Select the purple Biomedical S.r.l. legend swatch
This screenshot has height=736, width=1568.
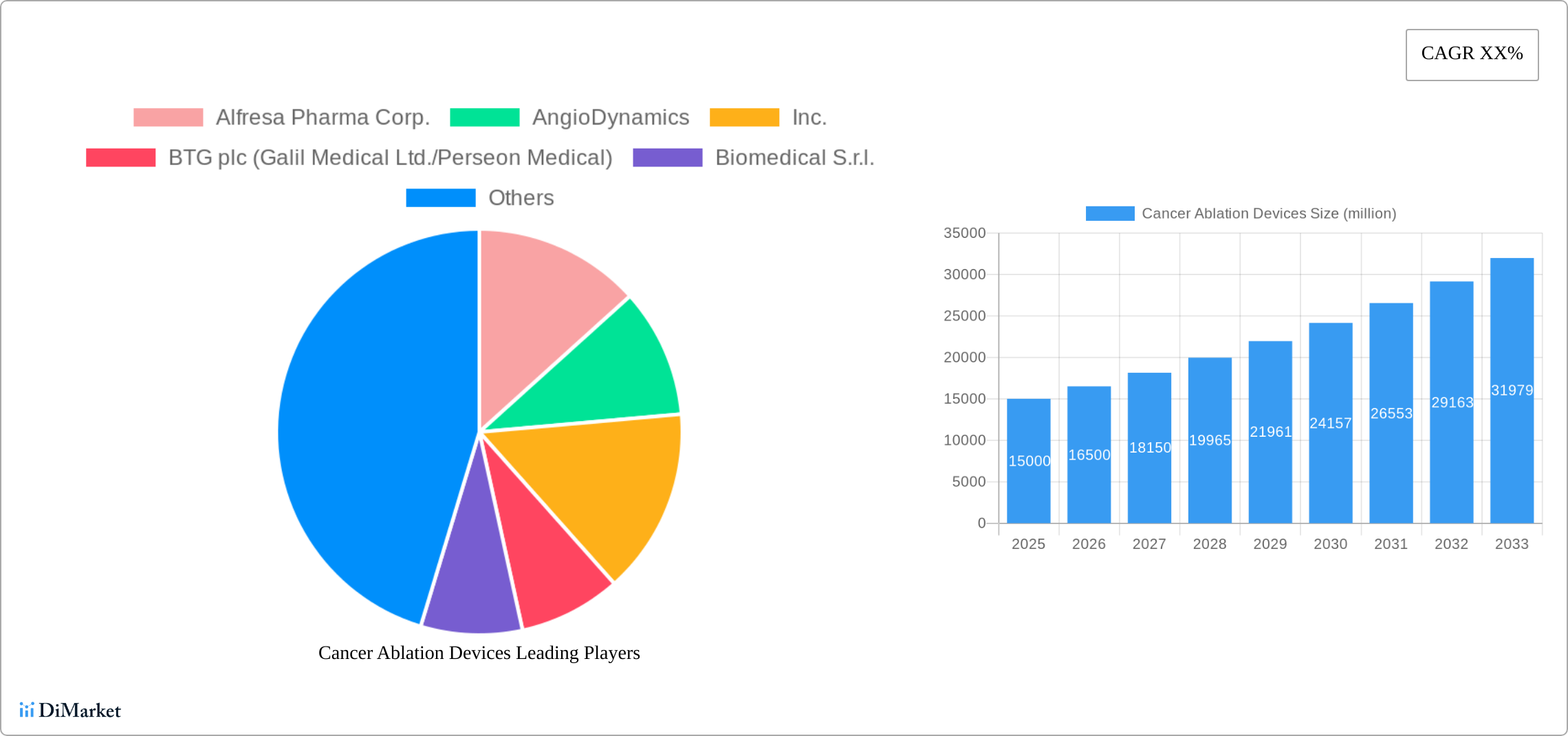coord(666,157)
